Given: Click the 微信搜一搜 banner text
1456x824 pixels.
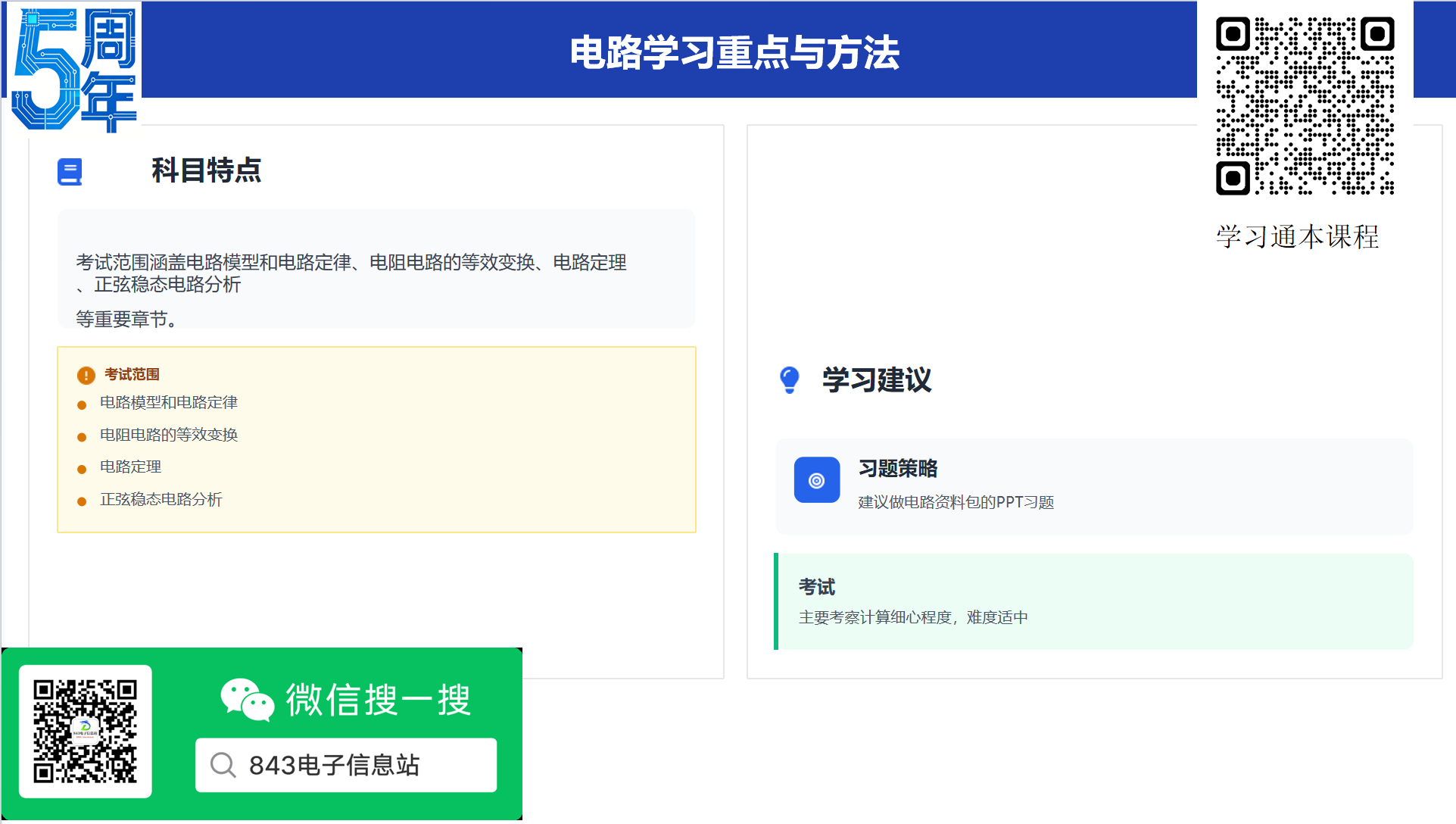Looking at the screenshot, I should coord(378,699).
